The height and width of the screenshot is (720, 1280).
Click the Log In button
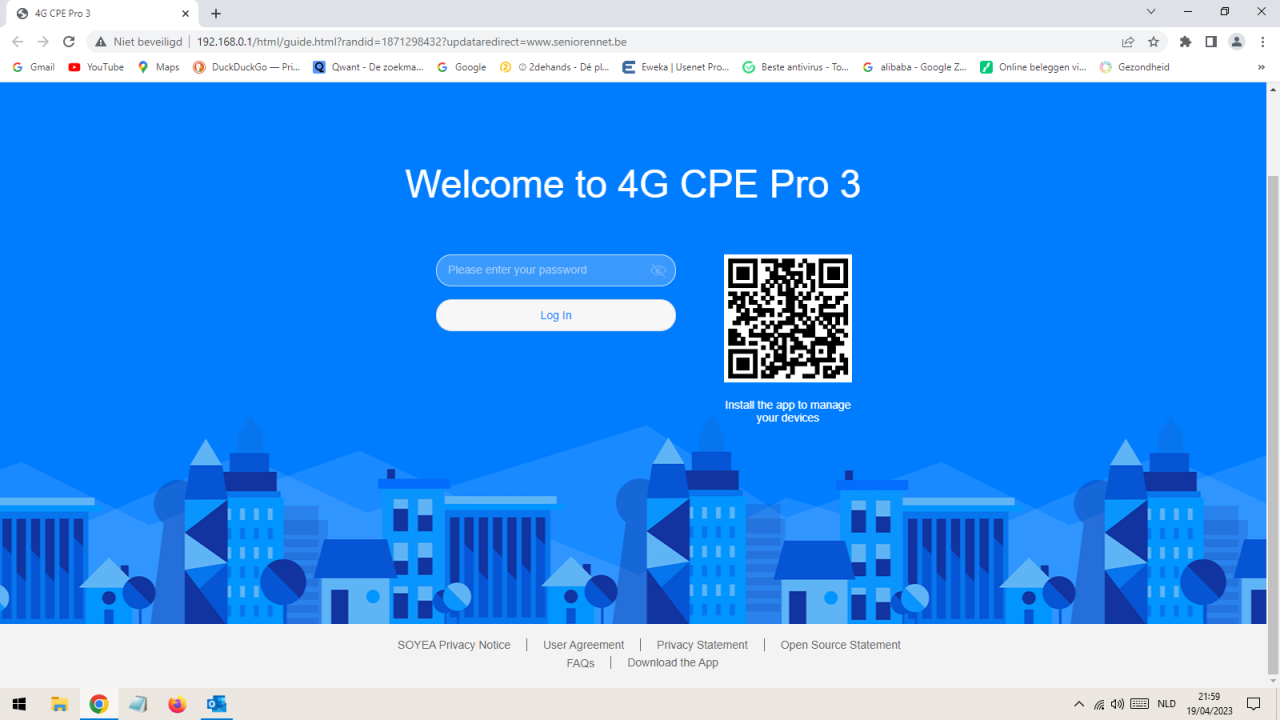[x=556, y=315]
